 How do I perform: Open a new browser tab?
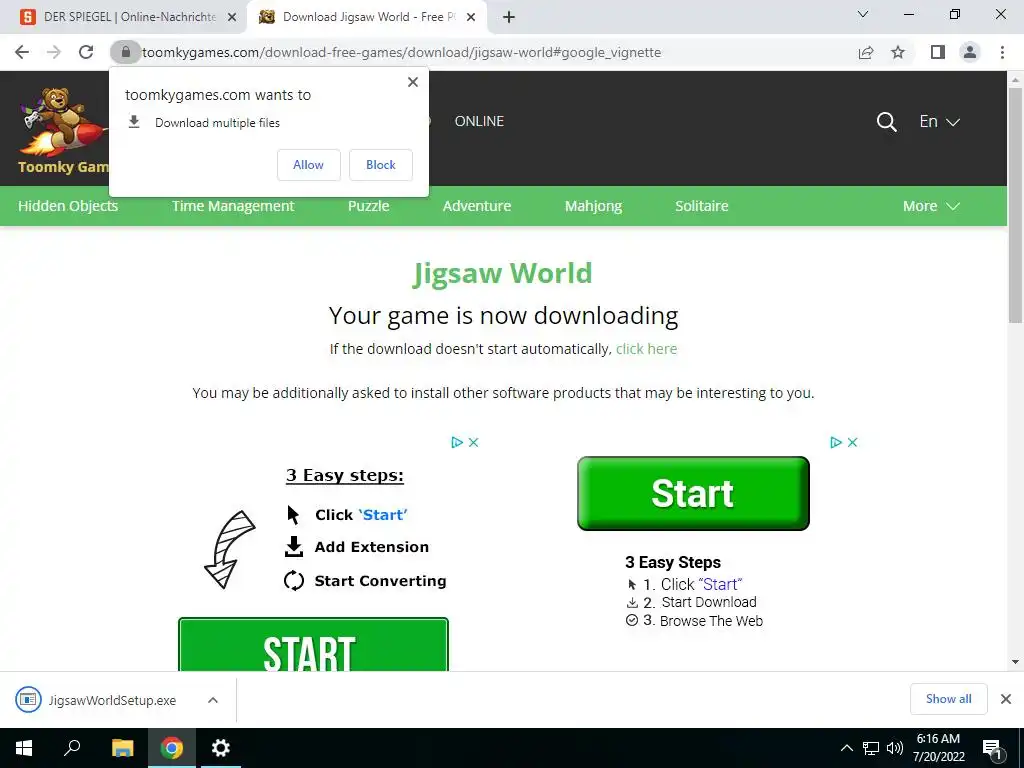(x=509, y=17)
